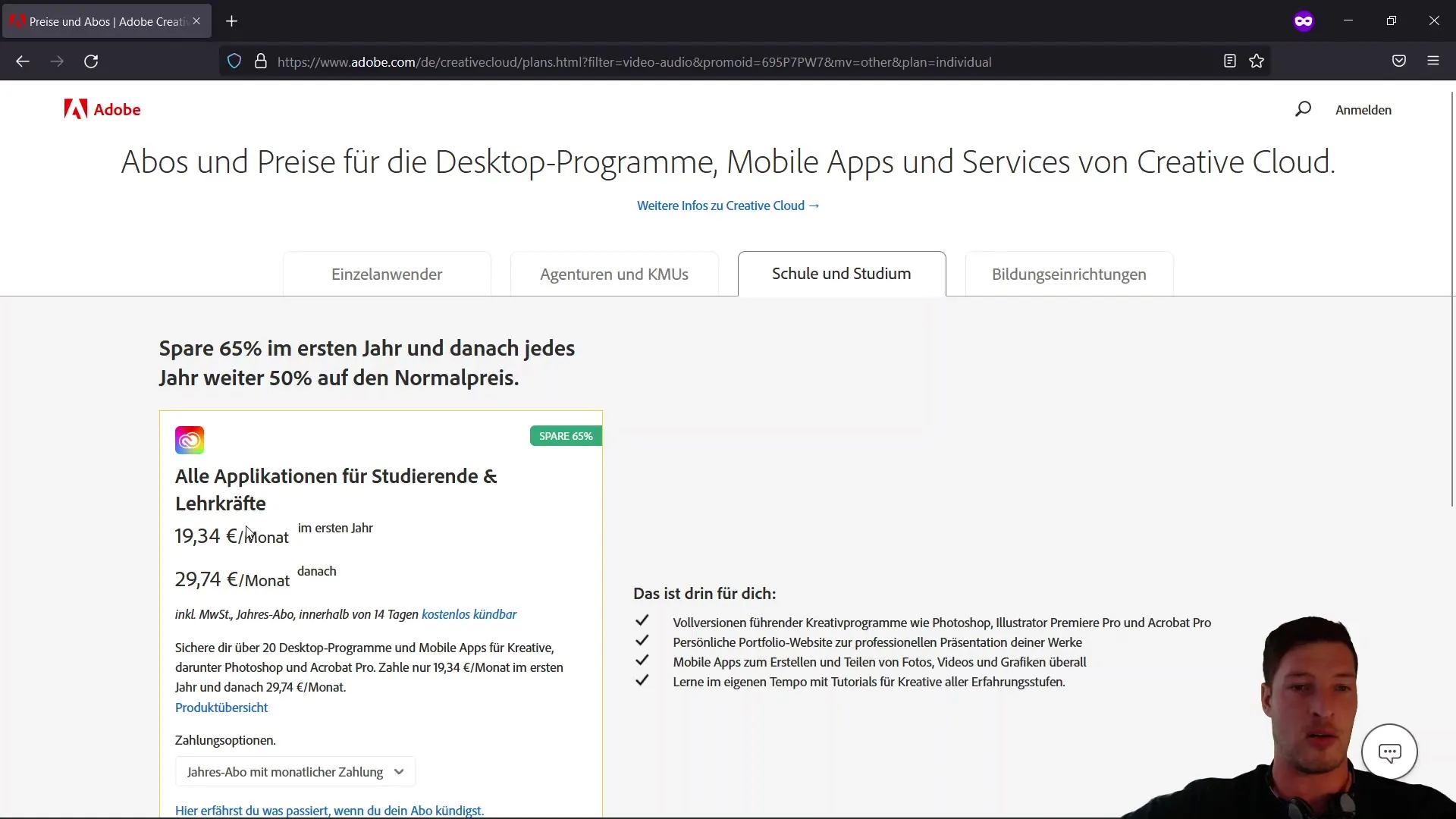Click the checkmark beside Lerne im eigenen Tempo

(642, 680)
